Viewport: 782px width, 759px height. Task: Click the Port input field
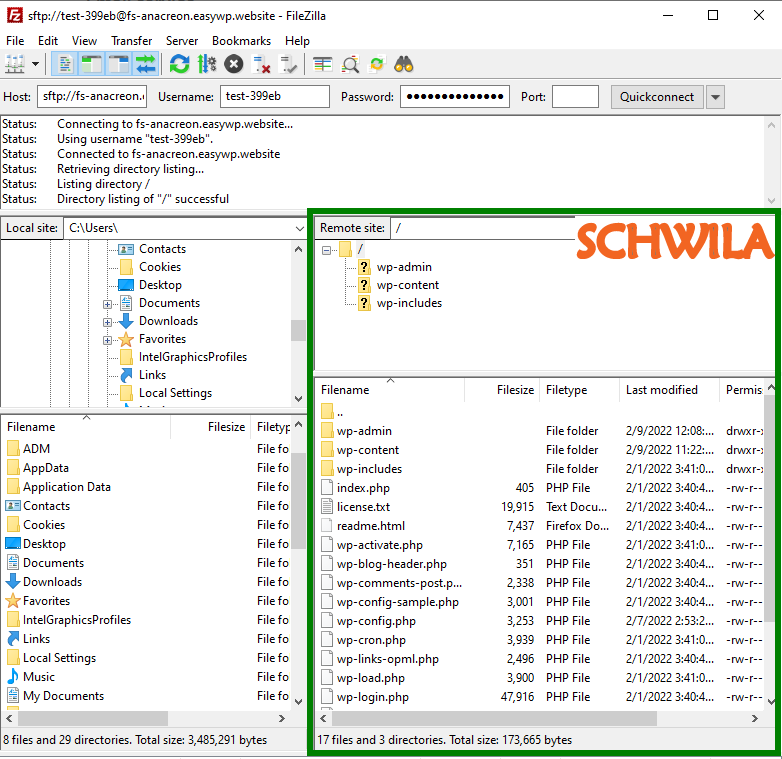[x=575, y=96]
